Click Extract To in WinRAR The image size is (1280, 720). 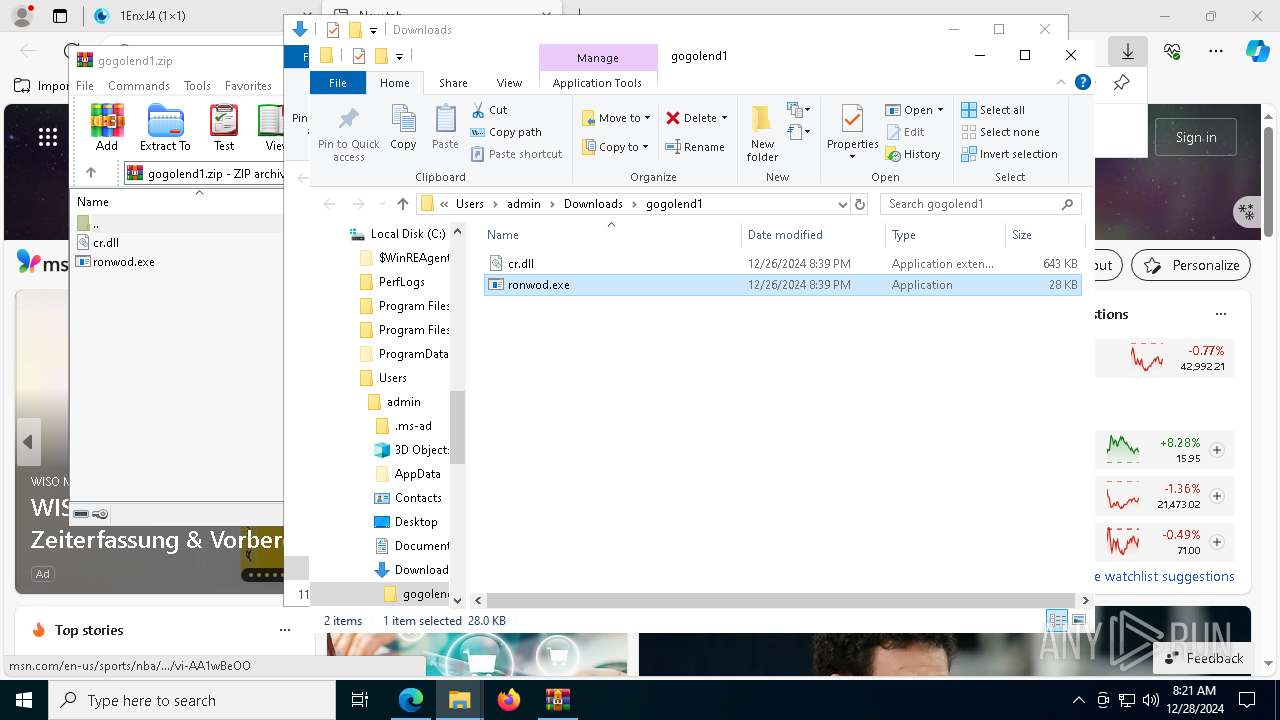pos(165,127)
